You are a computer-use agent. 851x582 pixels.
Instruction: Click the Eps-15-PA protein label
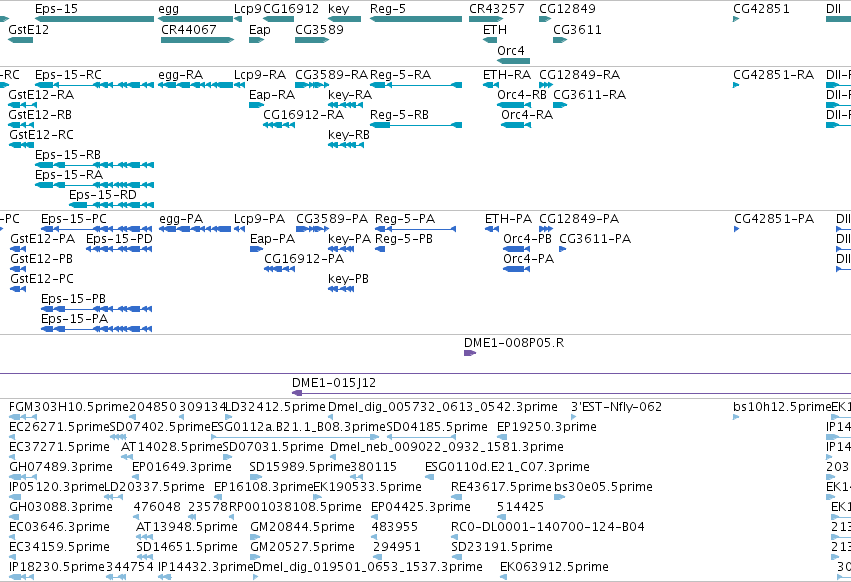74,319
